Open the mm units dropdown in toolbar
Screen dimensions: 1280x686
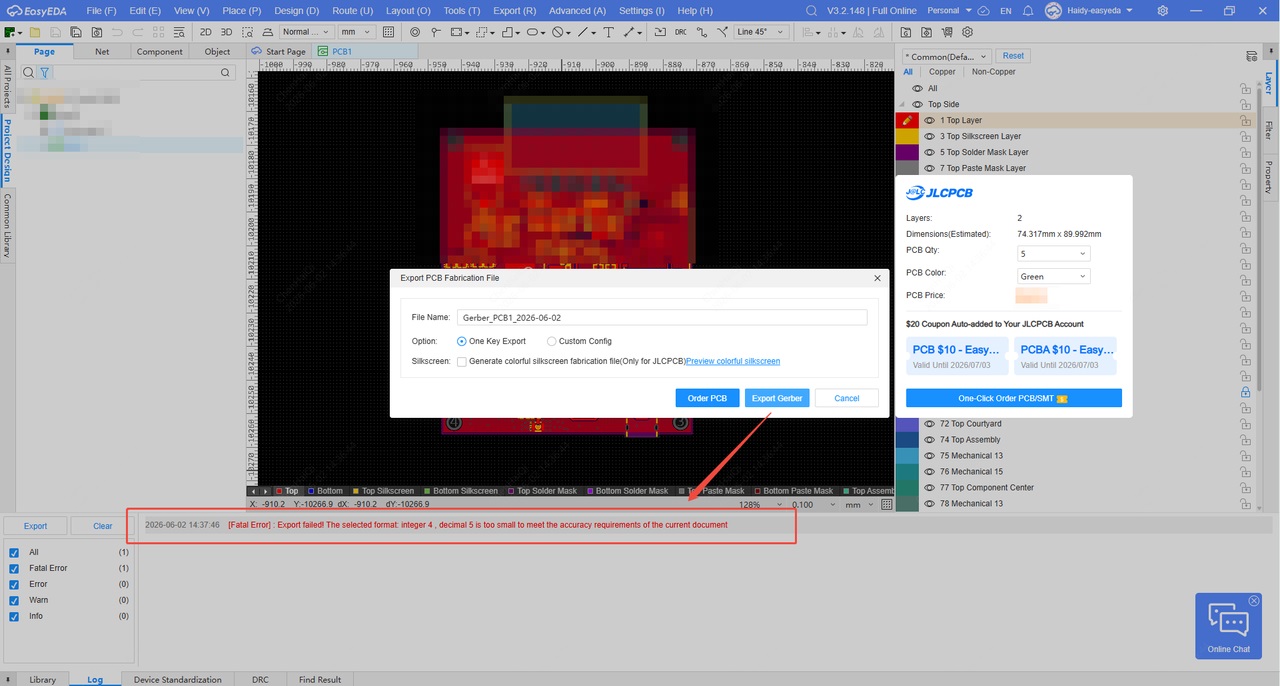click(356, 32)
